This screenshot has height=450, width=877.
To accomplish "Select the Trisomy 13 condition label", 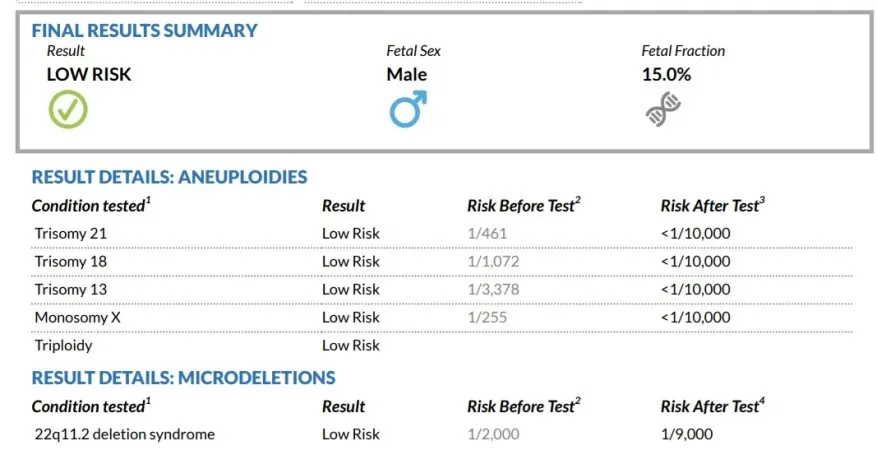I will tap(70, 289).
